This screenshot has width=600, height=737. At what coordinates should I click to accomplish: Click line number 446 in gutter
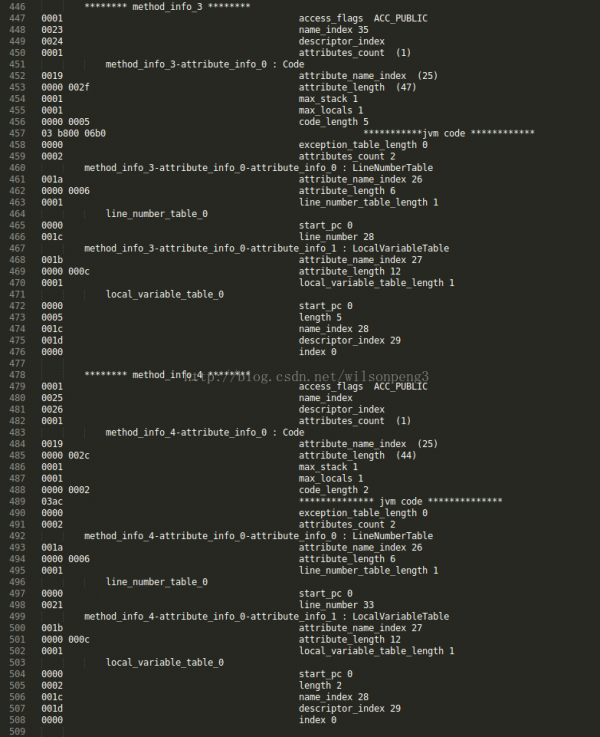(17, 7)
